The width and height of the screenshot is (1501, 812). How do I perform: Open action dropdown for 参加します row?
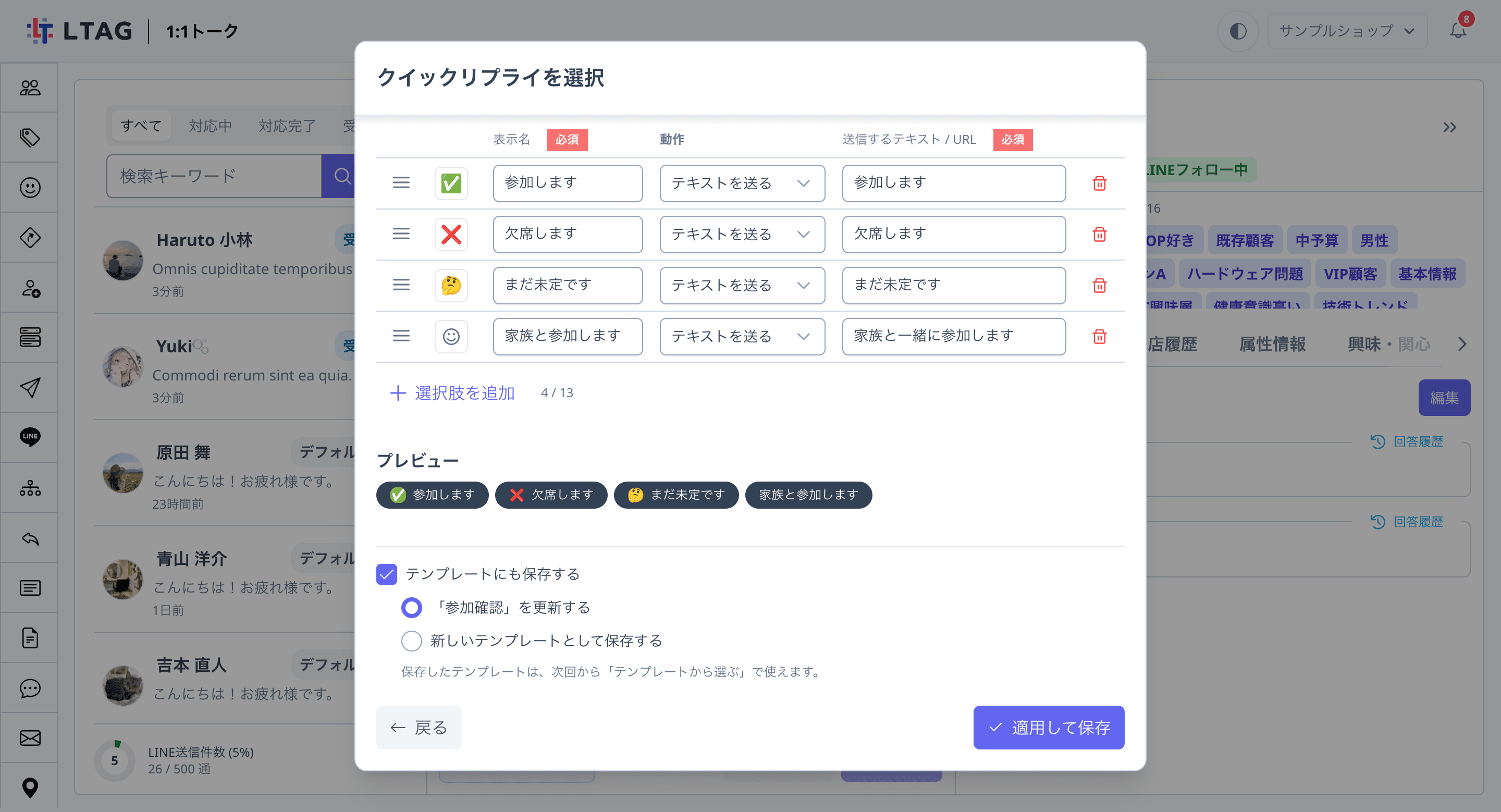(x=742, y=183)
